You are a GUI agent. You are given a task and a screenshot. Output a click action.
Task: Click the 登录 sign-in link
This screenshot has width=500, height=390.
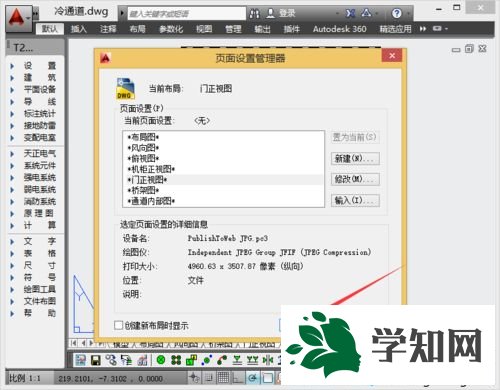[287, 13]
